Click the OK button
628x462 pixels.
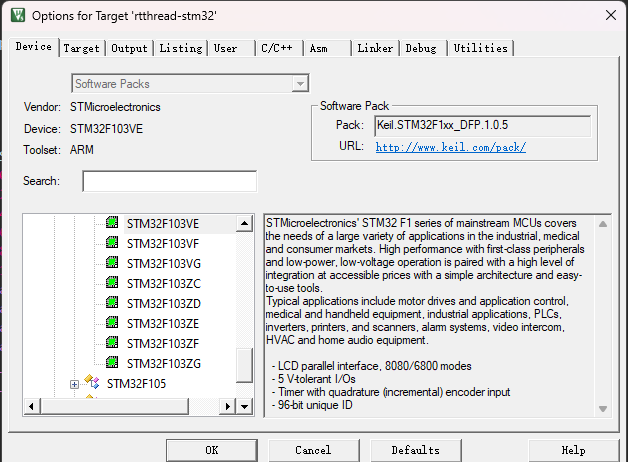[212, 450]
